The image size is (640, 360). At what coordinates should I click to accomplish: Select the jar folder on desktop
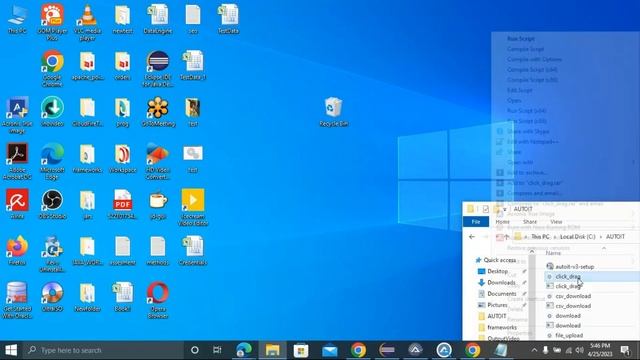pos(87,204)
